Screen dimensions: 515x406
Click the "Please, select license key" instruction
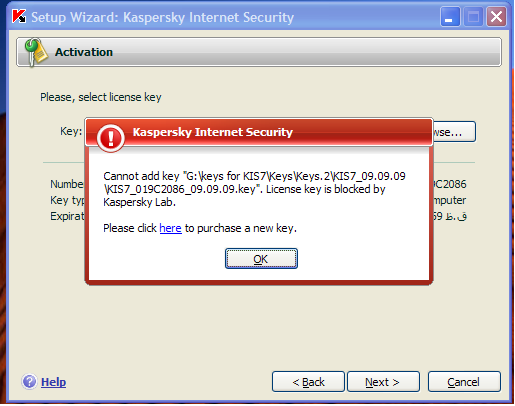pyautogui.click(x=101, y=97)
